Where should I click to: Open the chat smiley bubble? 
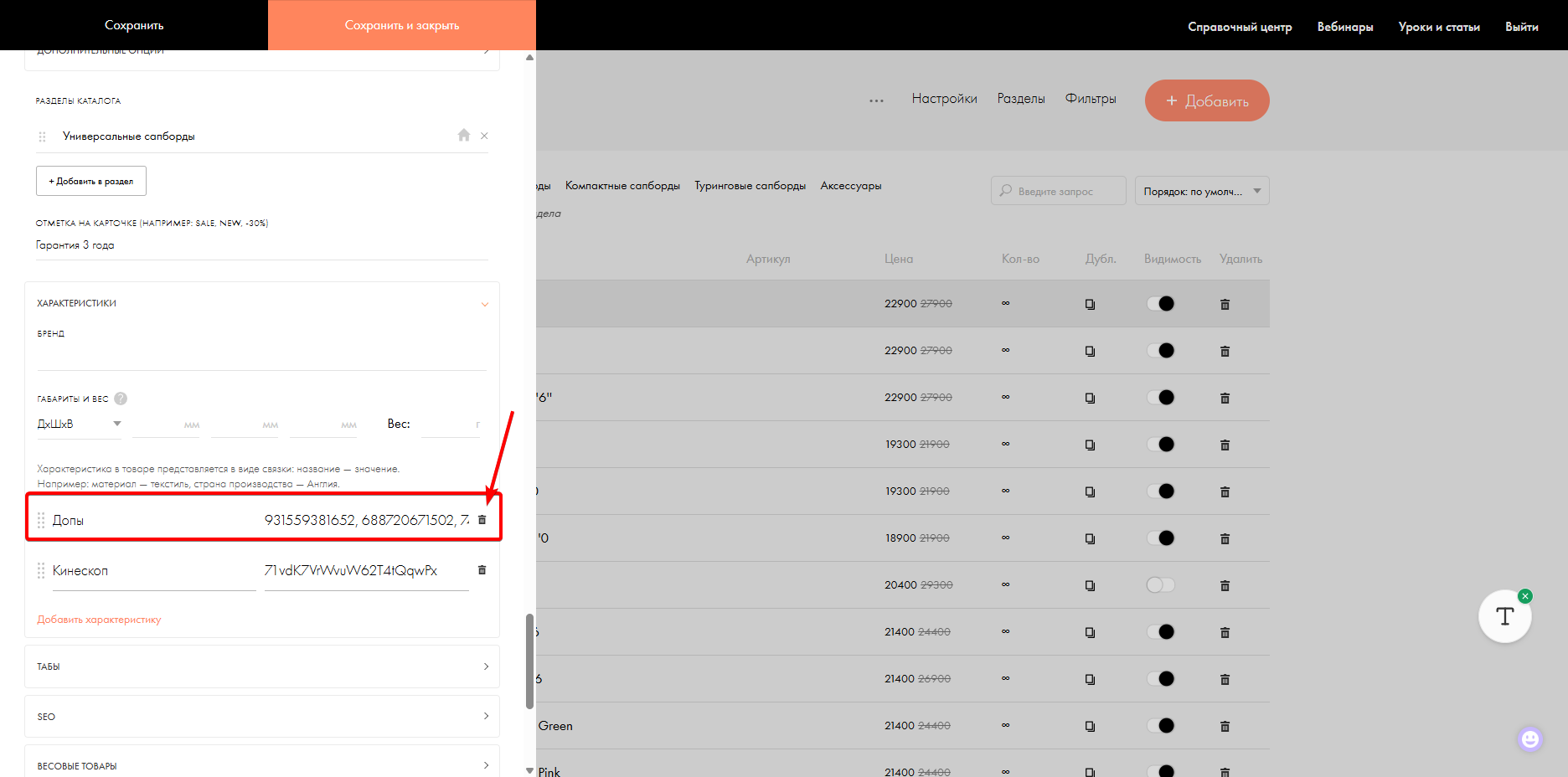coord(1530,738)
